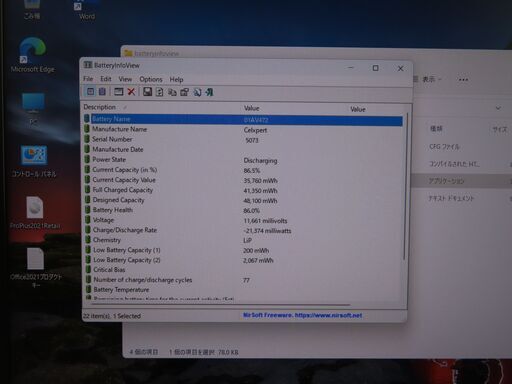Screen dimensions: 512x384
Task: Open the Edit menu
Action: [106, 79]
